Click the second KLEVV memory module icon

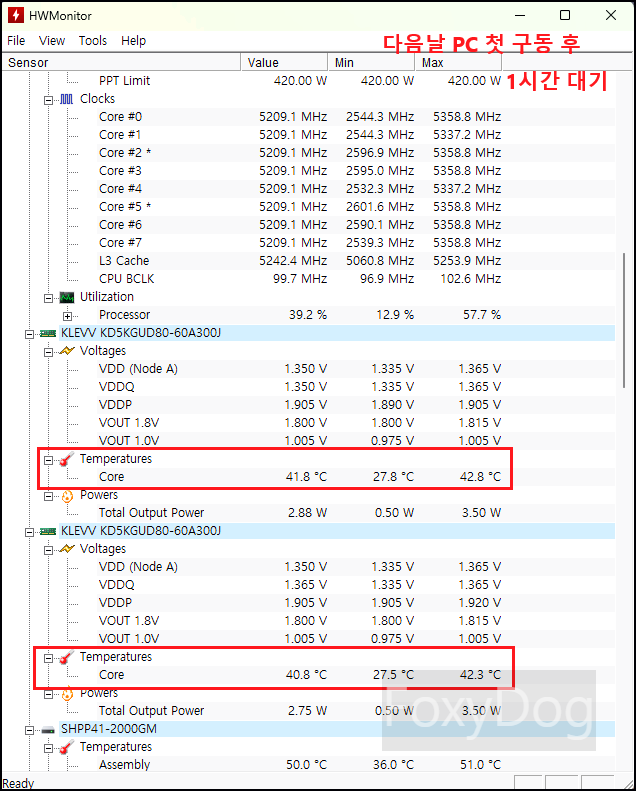(48, 531)
